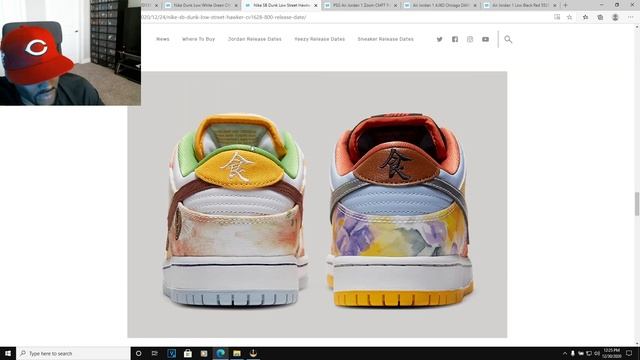Open the anchor app taskbar icon
The height and width of the screenshot is (360, 640).
click(253, 353)
